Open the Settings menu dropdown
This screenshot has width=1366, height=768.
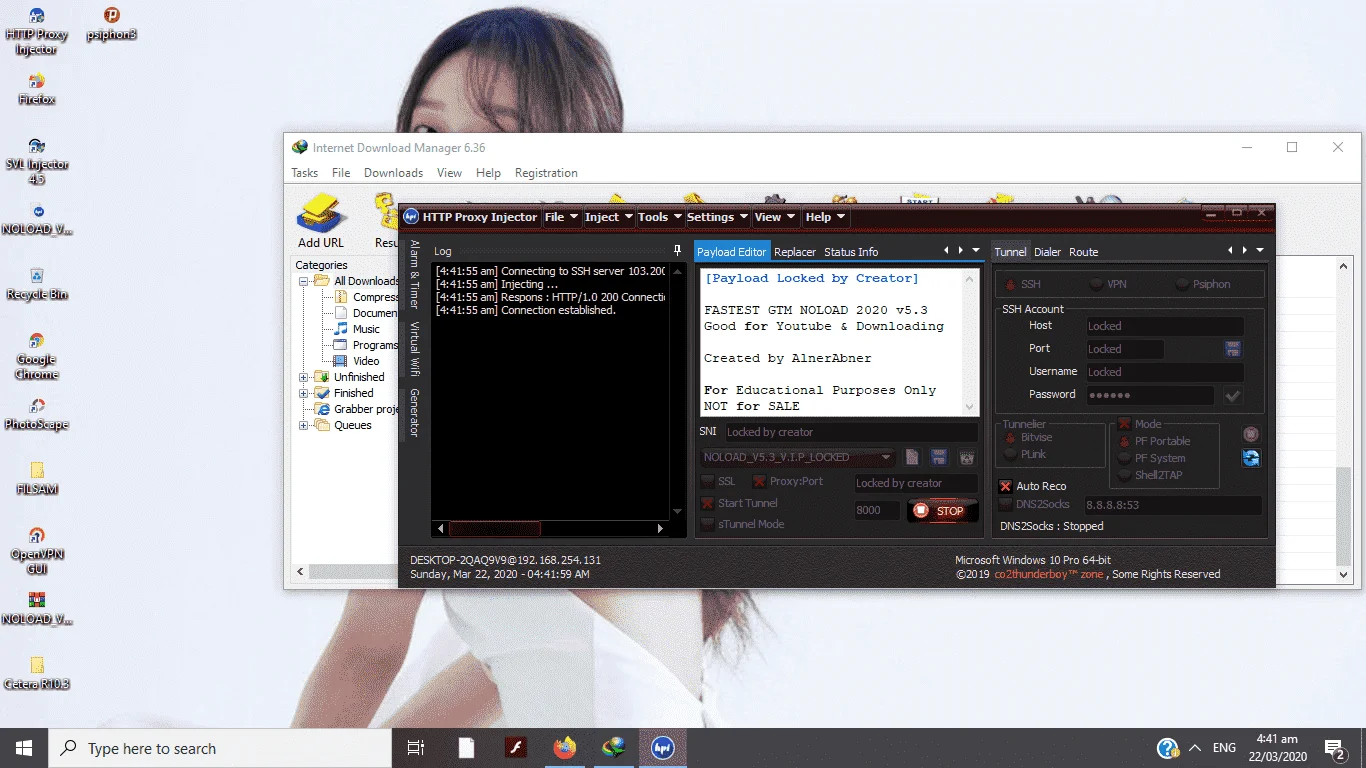click(x=717, y=216)
